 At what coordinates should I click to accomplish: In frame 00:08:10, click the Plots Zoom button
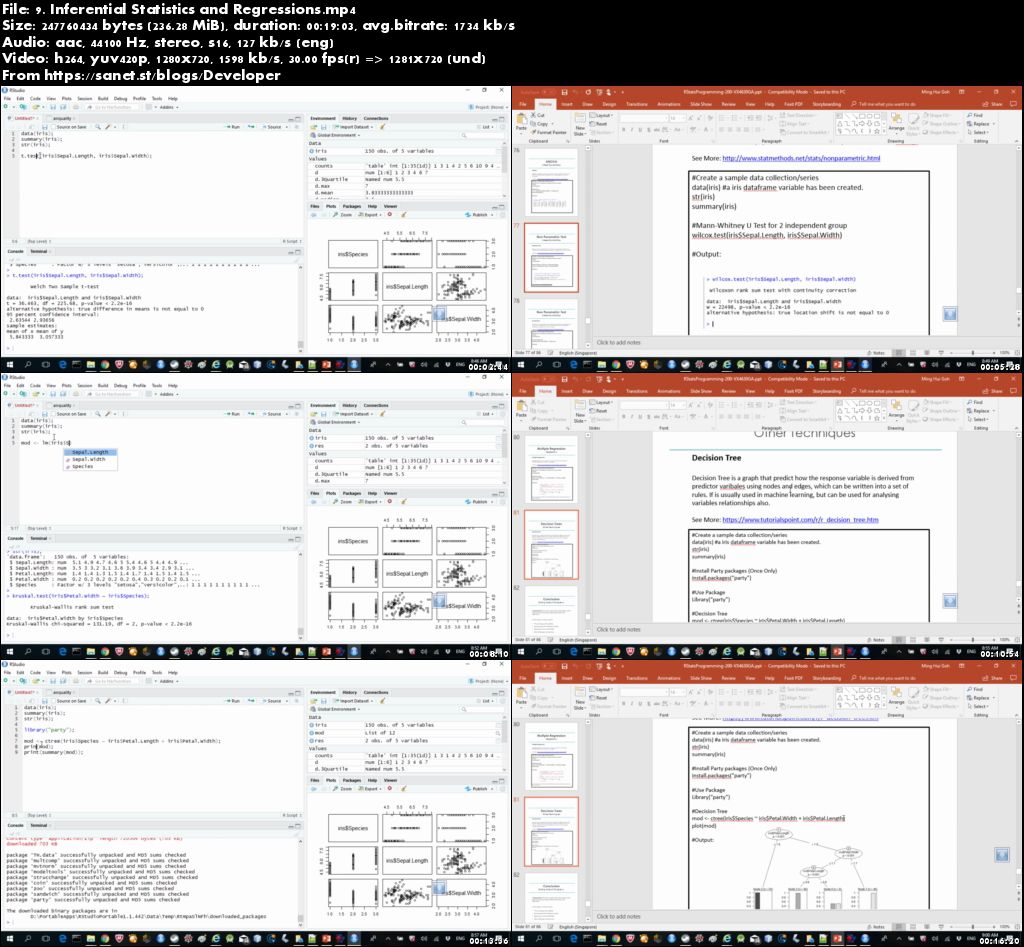[x=343, y=502]
